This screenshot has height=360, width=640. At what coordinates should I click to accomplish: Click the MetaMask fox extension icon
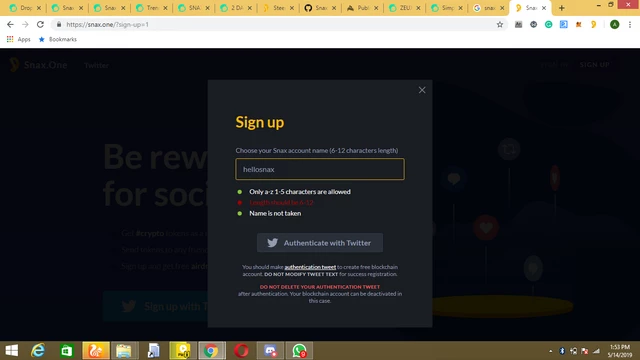[578, 24]
